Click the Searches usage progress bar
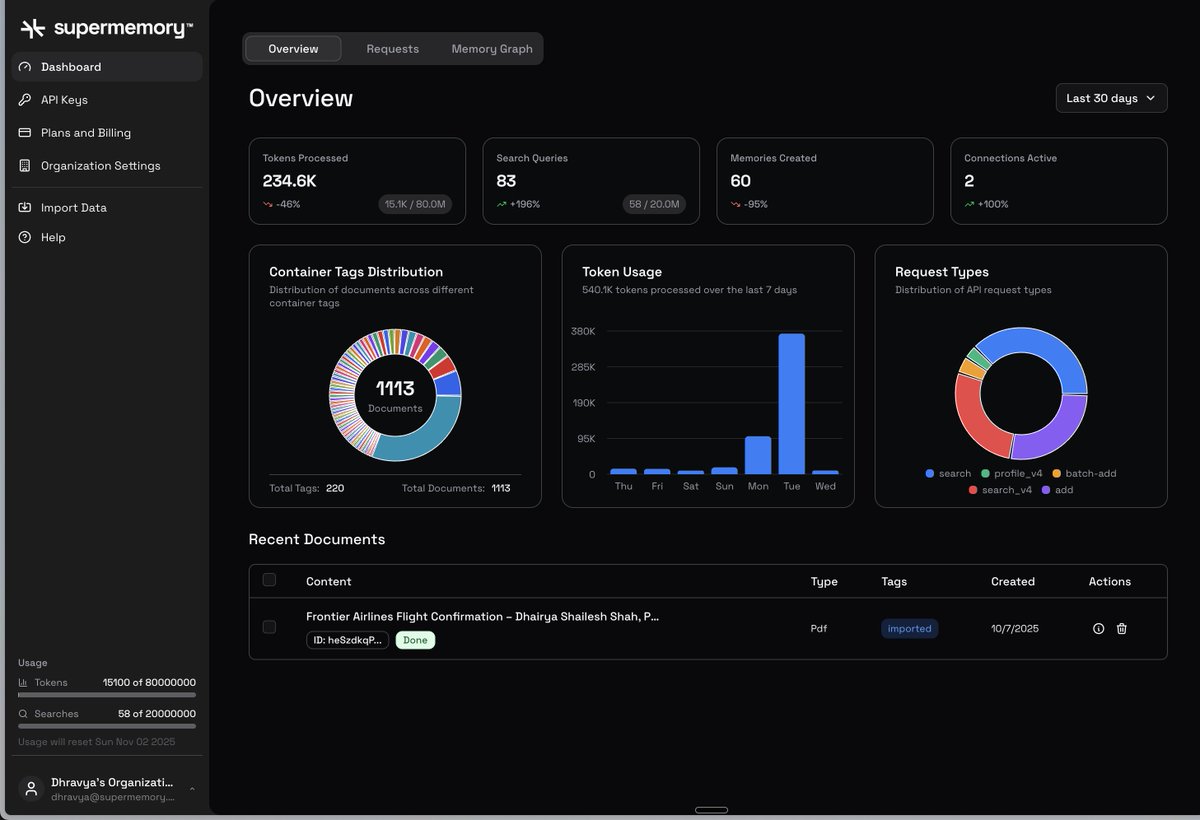The width and height of the screenshot is (1200, 820). [x=107, y=725]
